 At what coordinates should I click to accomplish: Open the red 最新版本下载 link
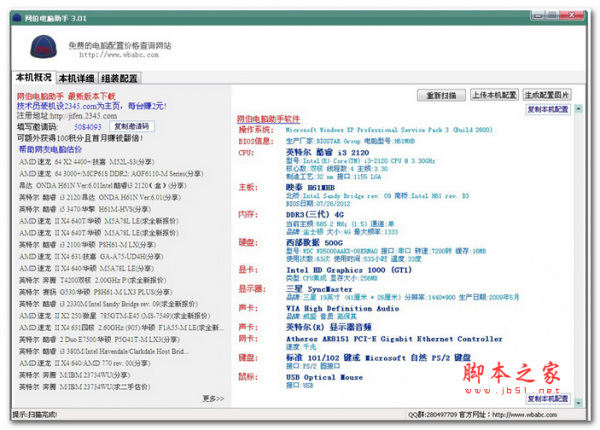tap(92, 96)
